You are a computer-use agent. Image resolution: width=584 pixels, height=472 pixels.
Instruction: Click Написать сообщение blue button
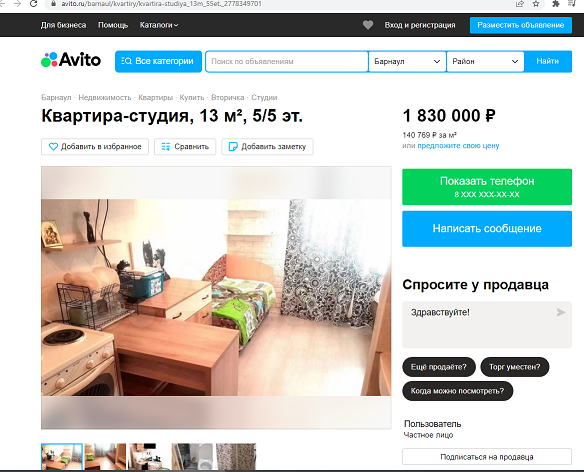pos(487,229)
